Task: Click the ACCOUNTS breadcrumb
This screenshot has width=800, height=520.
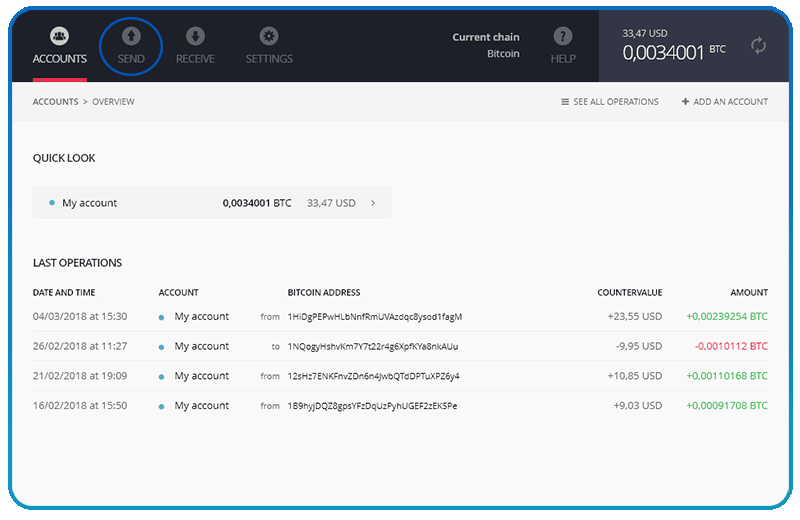Action: tap(56, 102)
